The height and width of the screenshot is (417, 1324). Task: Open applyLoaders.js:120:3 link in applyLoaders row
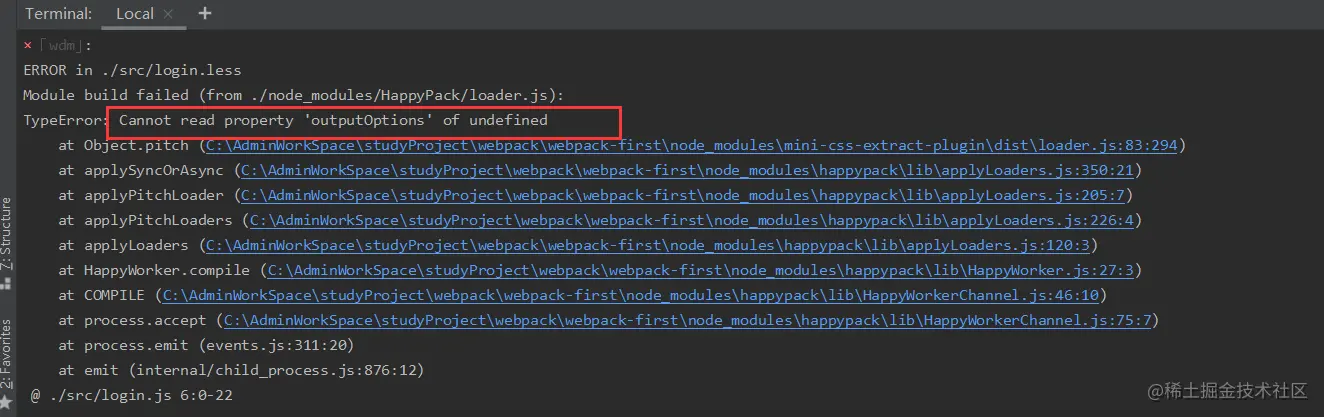(649, 246)
